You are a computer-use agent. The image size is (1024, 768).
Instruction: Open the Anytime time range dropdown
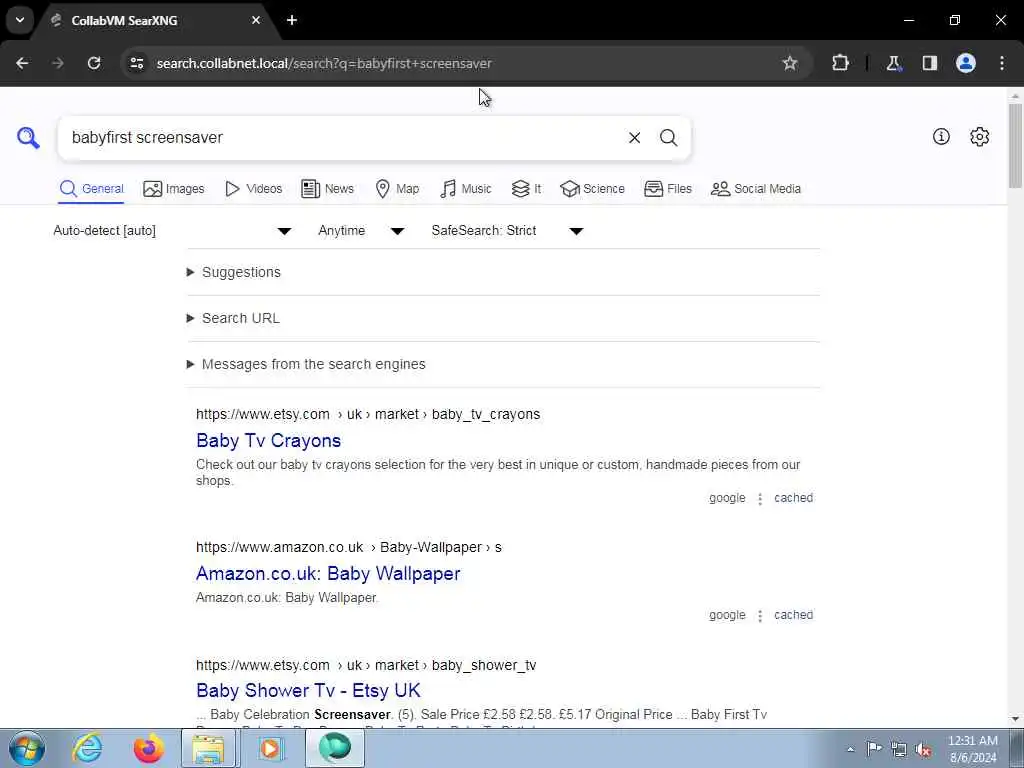(361, 231)
